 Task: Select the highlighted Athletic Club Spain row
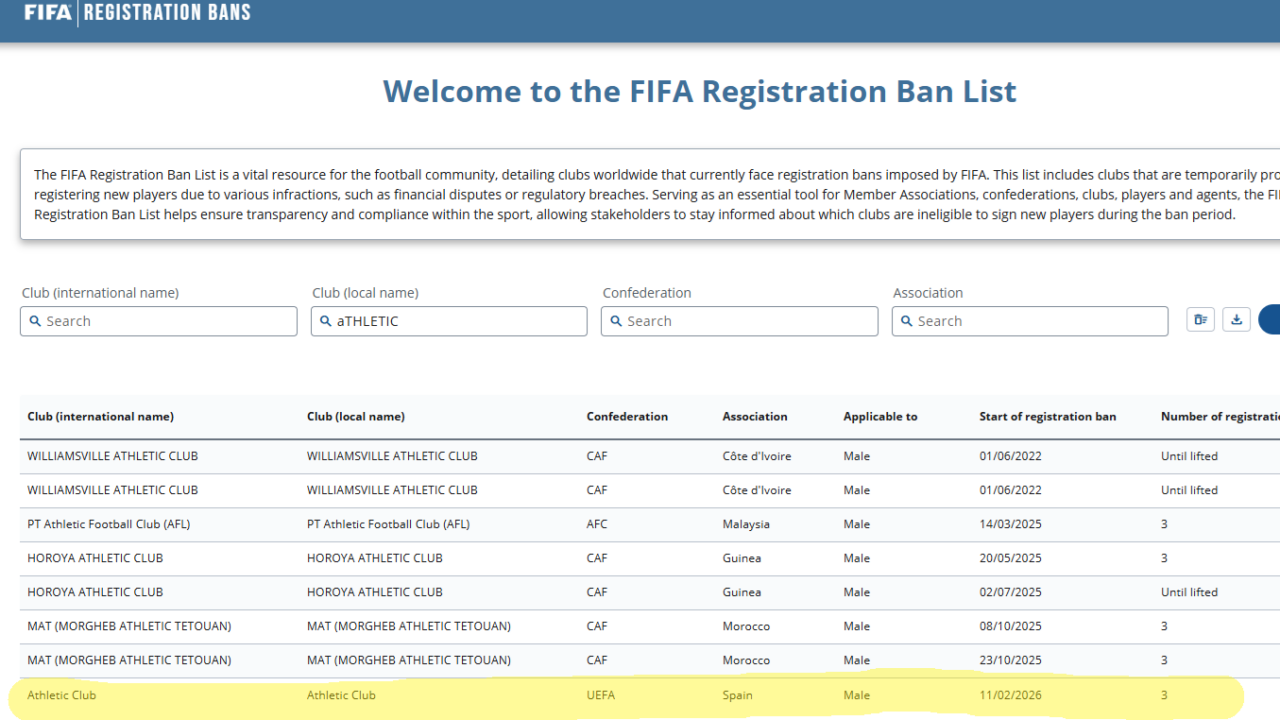coord(620,695)
